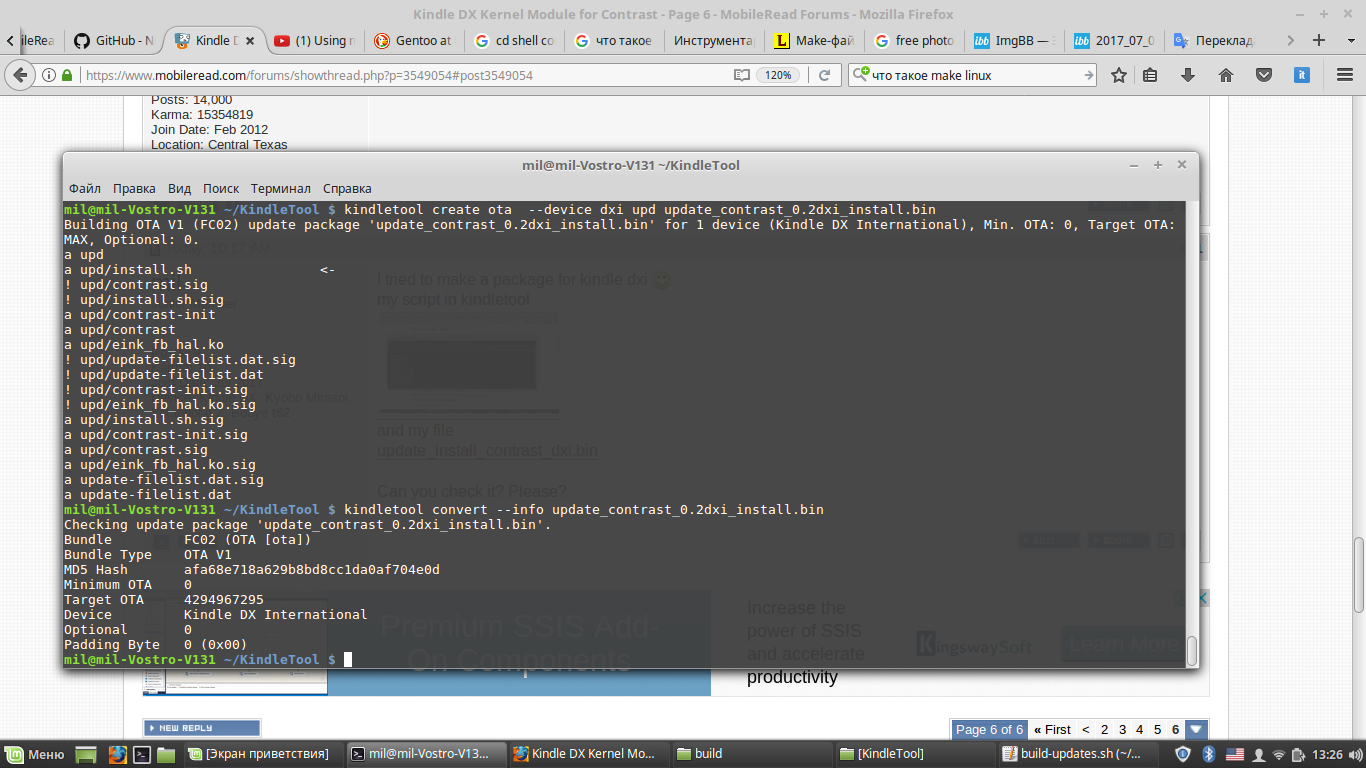Image resolution: width=1366 pixels, height=768 pixels.
Task: Reload the current Firefox page
Action: click(825, 75)
